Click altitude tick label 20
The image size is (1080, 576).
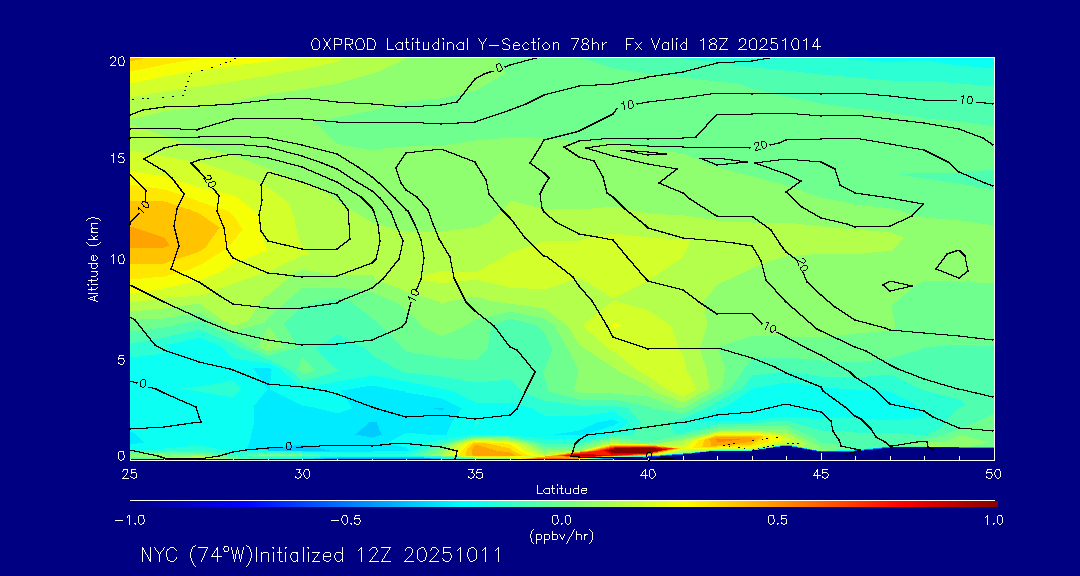coord(117,61)
